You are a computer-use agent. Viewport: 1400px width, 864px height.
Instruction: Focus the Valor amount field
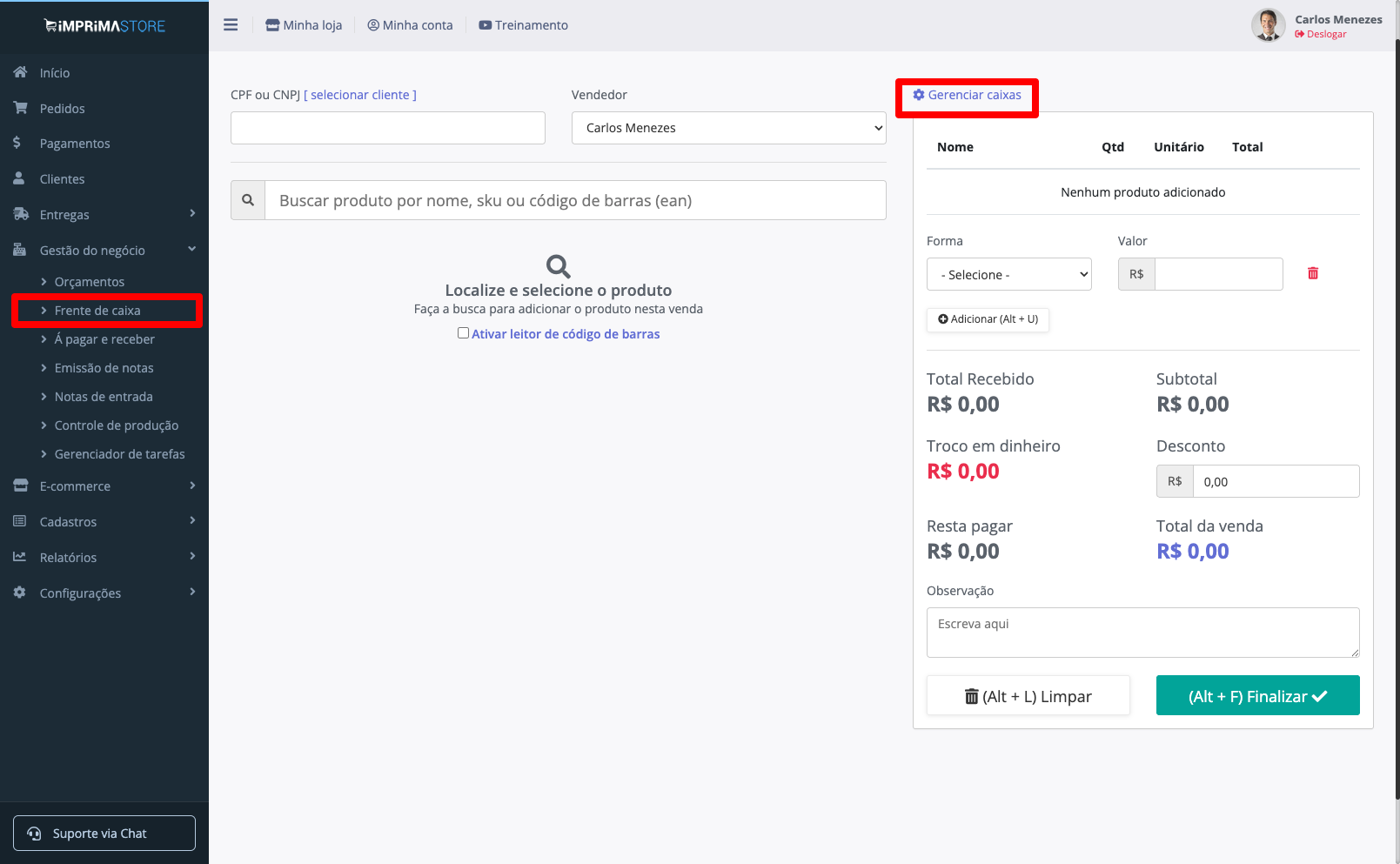(x=1218, y=274)
